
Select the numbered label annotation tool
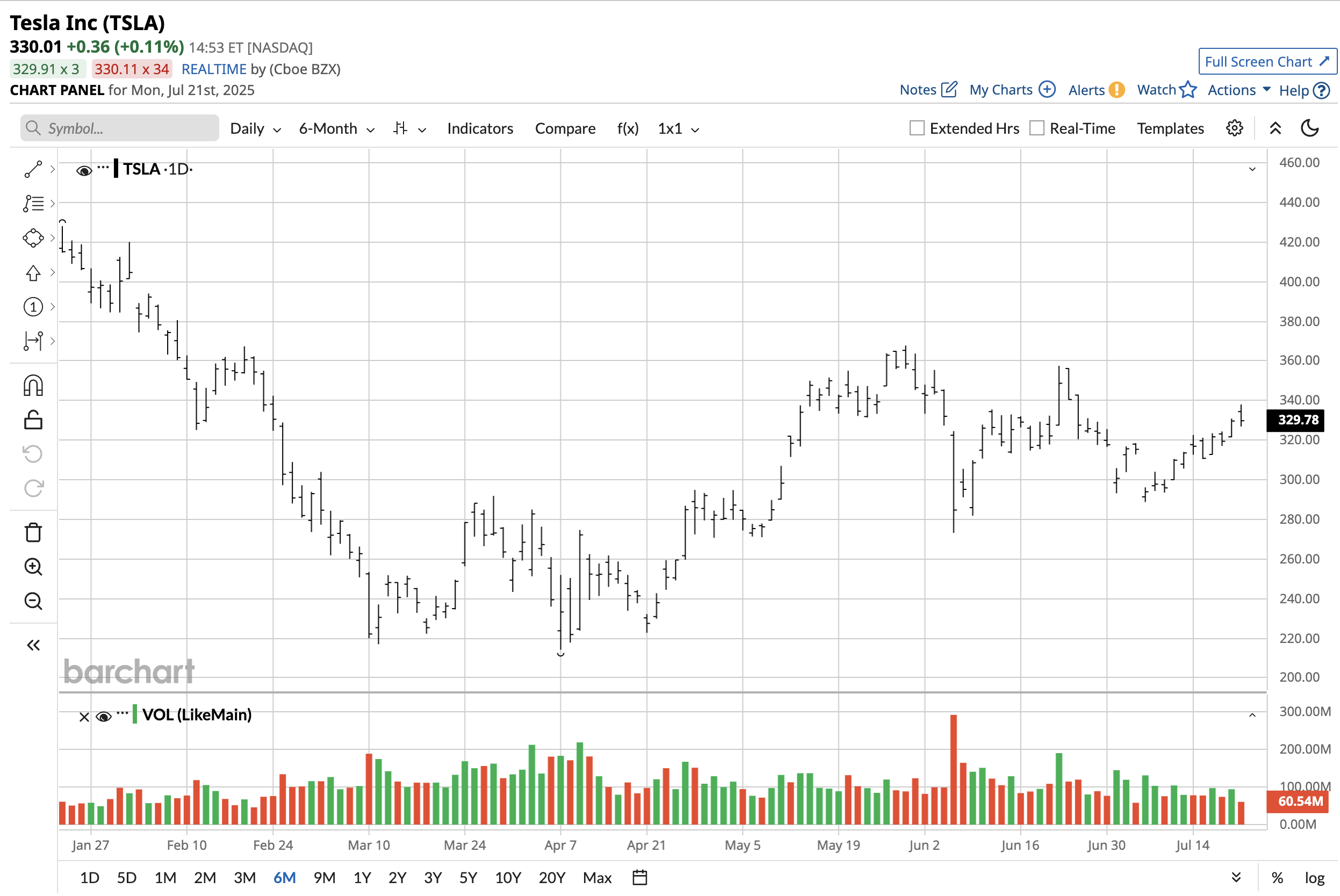coord(33,307)
